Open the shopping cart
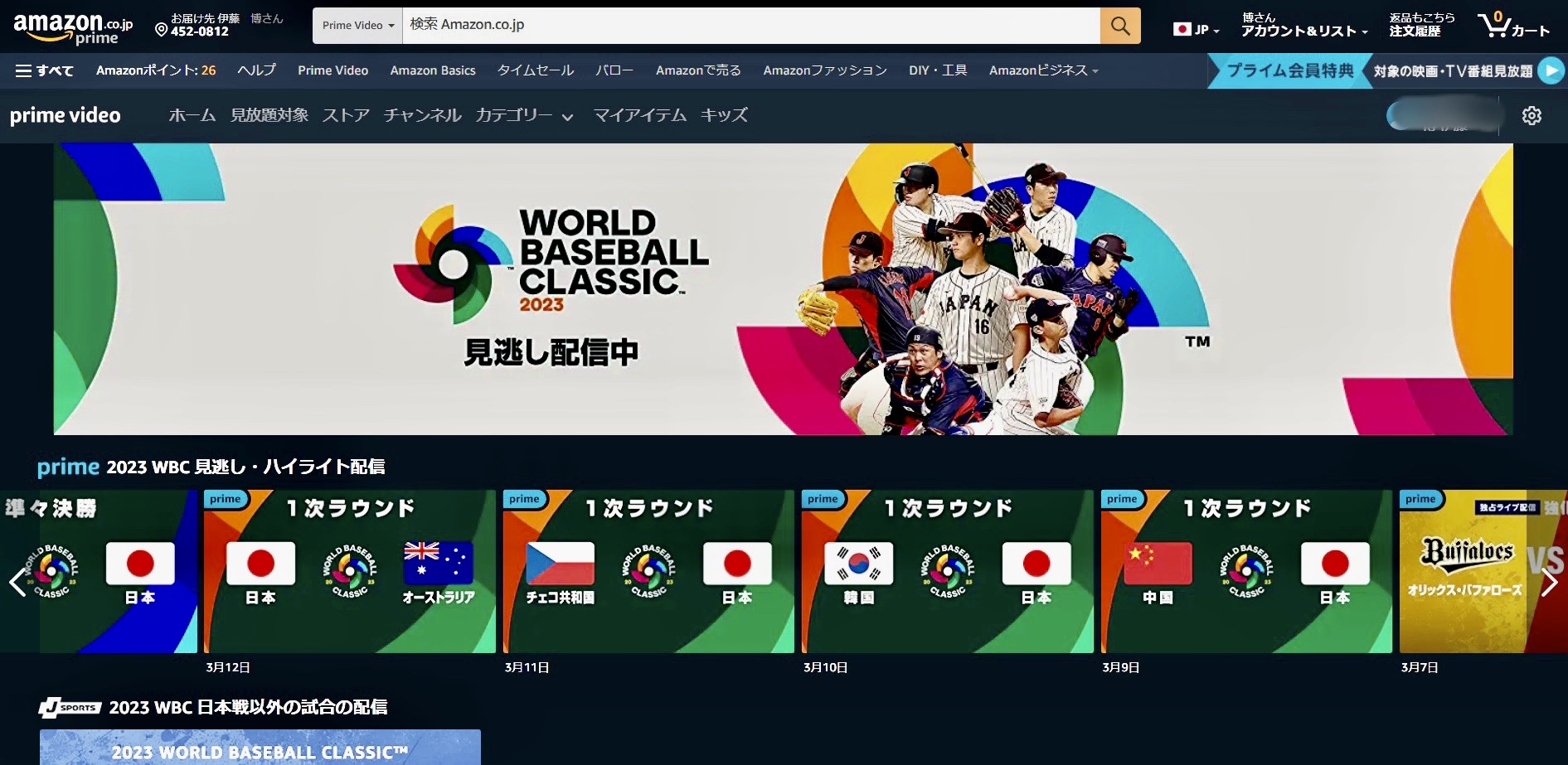 1512,25
